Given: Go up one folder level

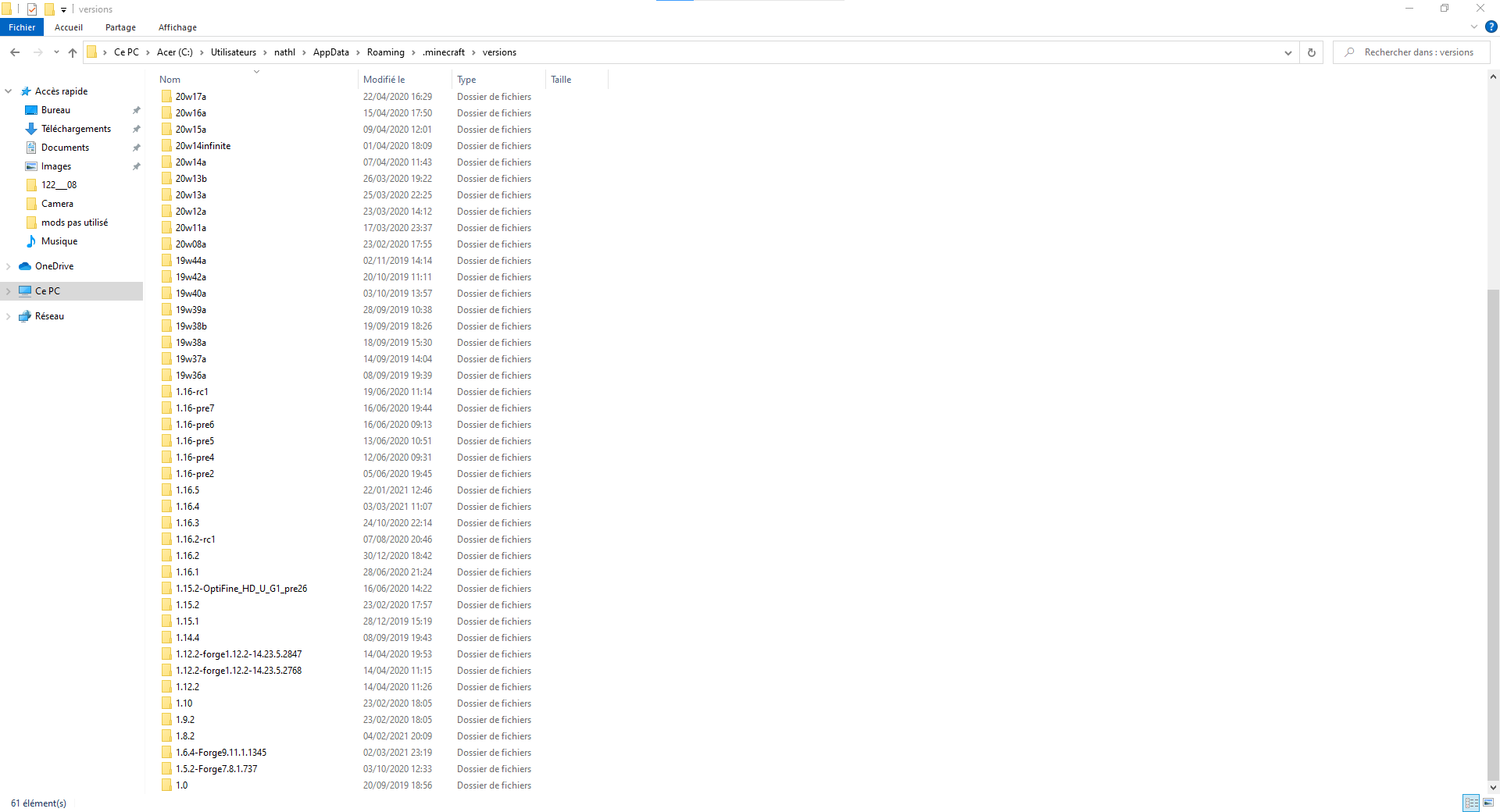Looking at the screenshot, I should point(73,52).
